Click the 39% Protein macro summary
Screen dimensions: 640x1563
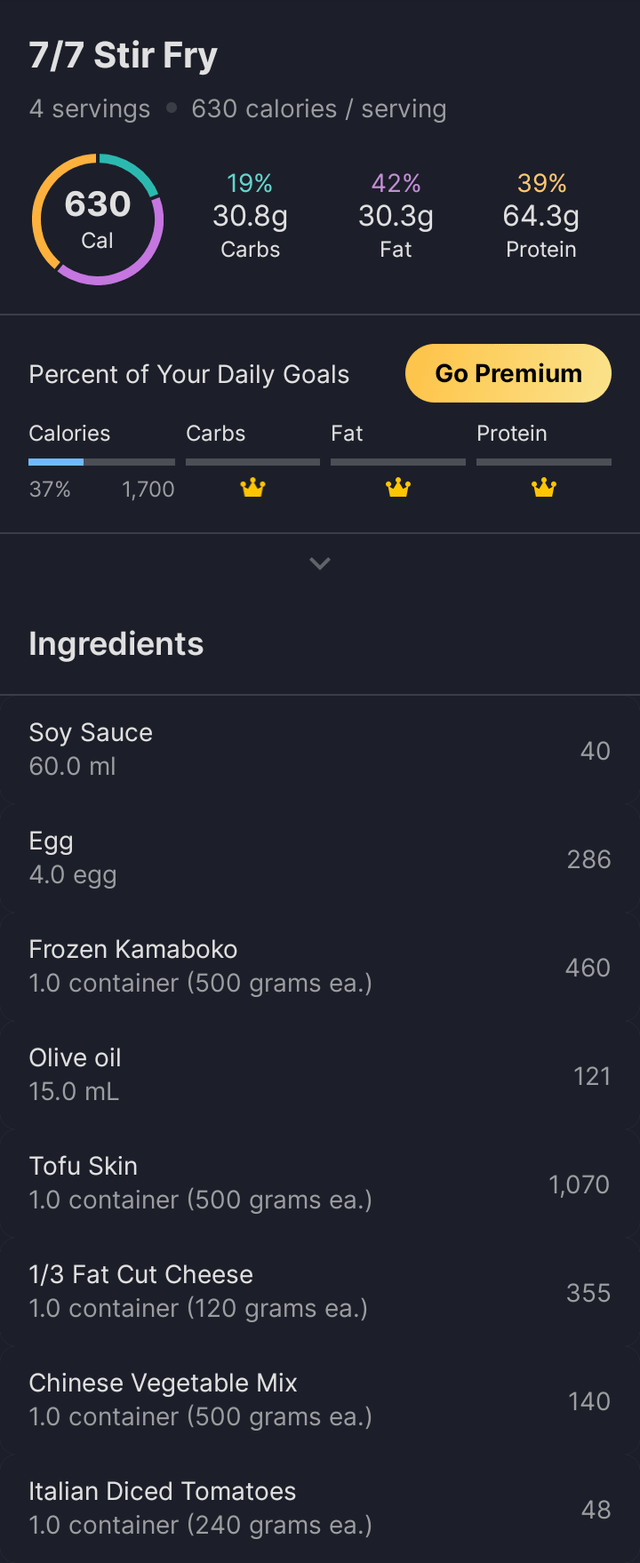pyautogui.click(x=541, y=216)
